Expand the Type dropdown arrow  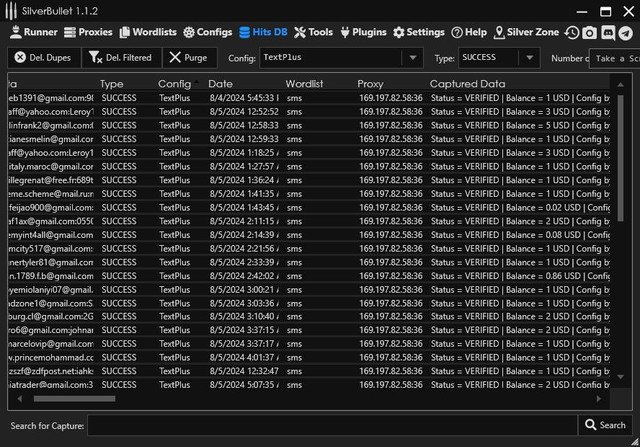pyautogui.click(x=529, y=58)
